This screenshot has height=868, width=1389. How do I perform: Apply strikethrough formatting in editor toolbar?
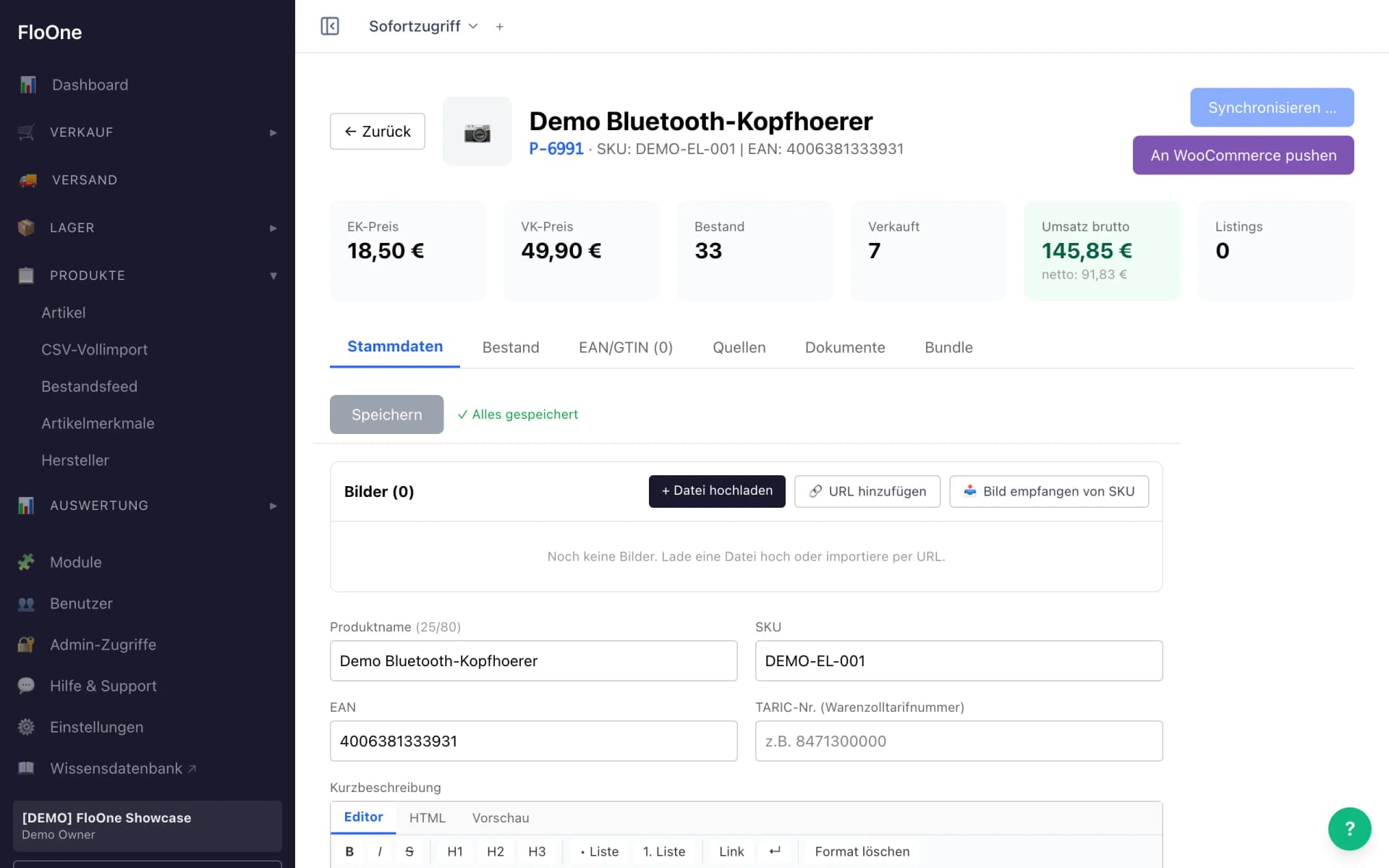click(x=409, y=851)
